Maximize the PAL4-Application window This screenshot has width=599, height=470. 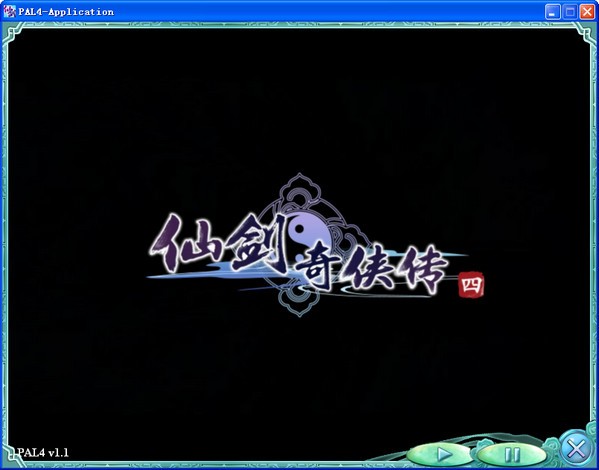(570, 12)
